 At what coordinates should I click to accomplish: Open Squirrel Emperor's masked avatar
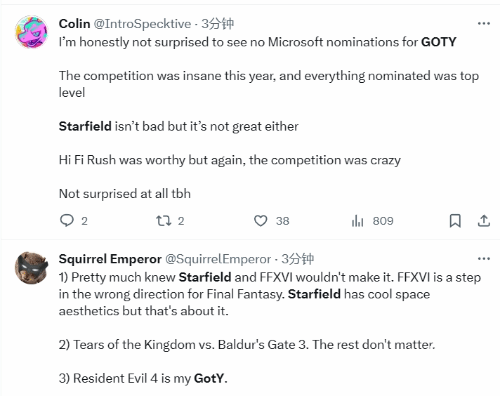(x=32, y=268)
